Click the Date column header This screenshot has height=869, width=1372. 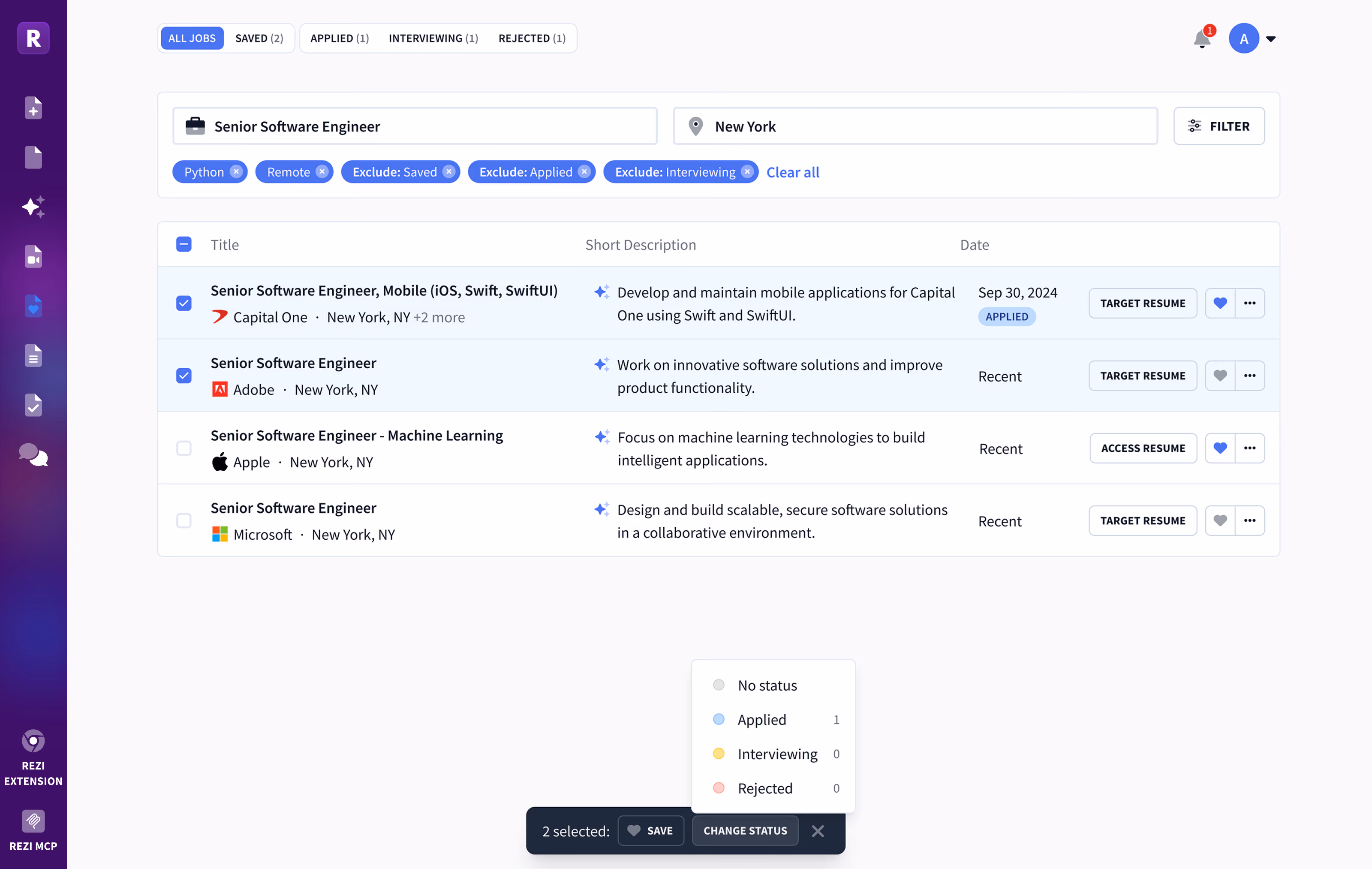tap(974, 244)
